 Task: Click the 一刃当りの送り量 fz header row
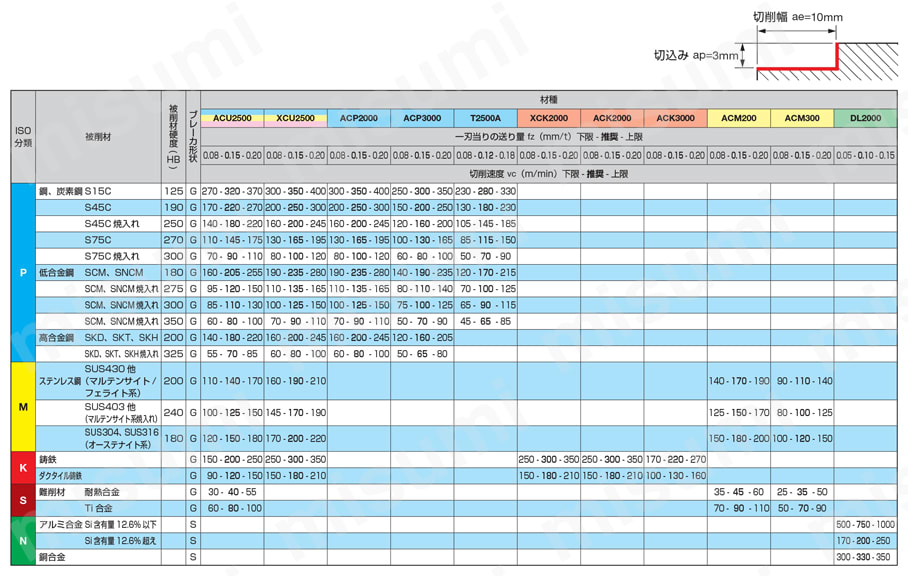[549, 137]
